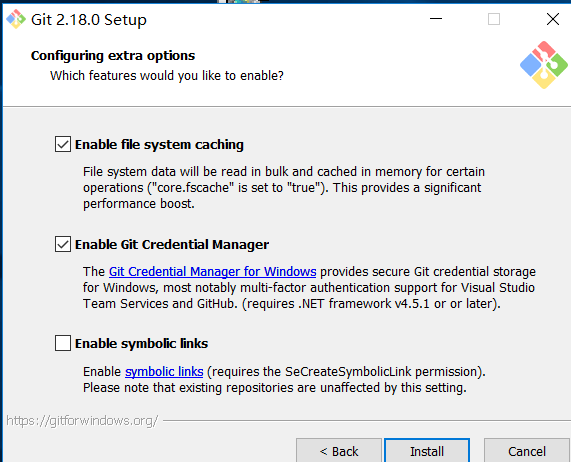The width and height of the screenshot is (571, 462).
Task: Minimize the Git Setup window
Action: [x=436, y=19]
